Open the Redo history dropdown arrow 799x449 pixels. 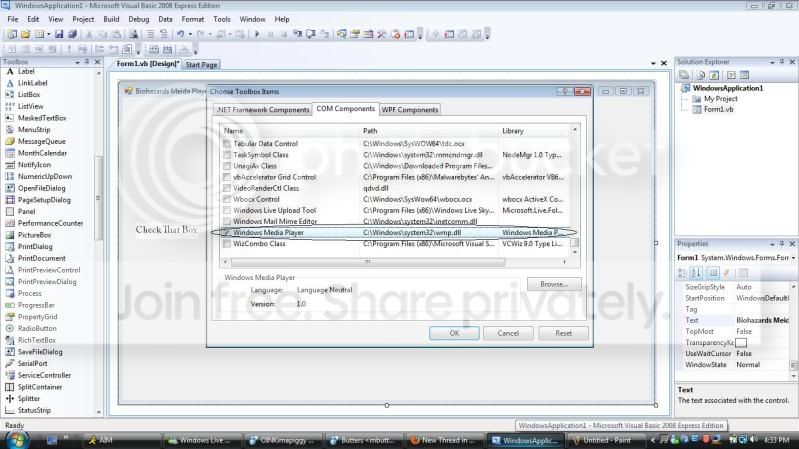(210, 34)
